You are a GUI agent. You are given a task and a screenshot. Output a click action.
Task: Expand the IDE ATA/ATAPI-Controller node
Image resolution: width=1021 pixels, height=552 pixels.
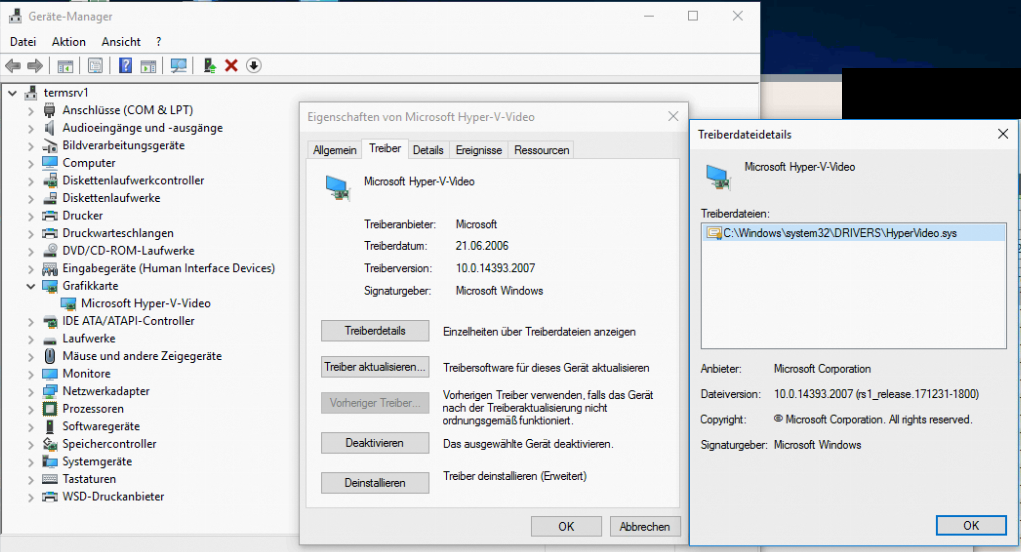31,322
